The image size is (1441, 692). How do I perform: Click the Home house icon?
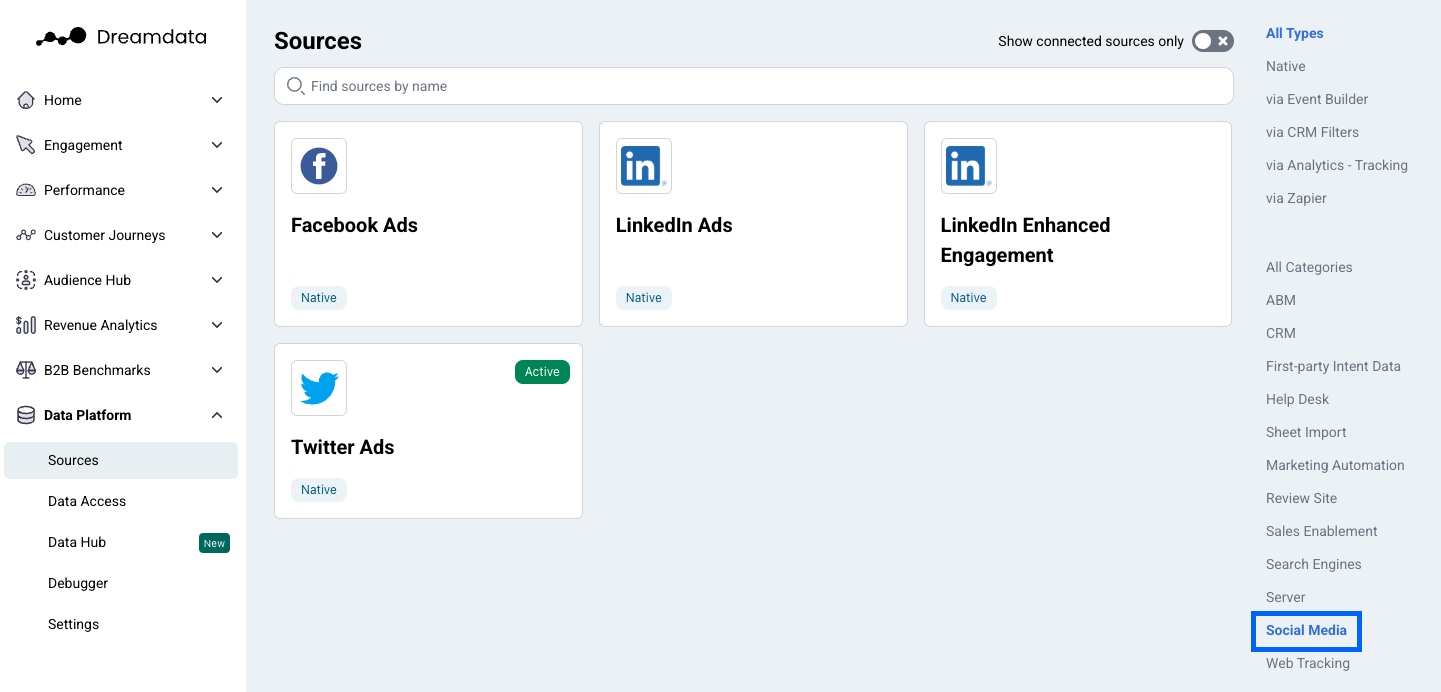[26, 100]
